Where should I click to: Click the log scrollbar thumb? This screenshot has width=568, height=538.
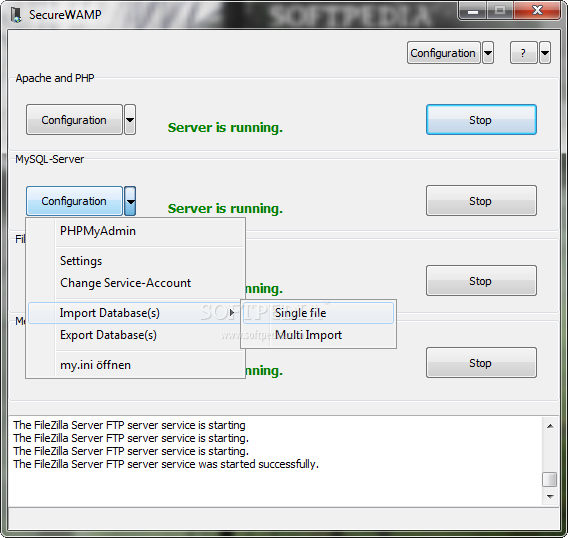click(x=550, y=480)
